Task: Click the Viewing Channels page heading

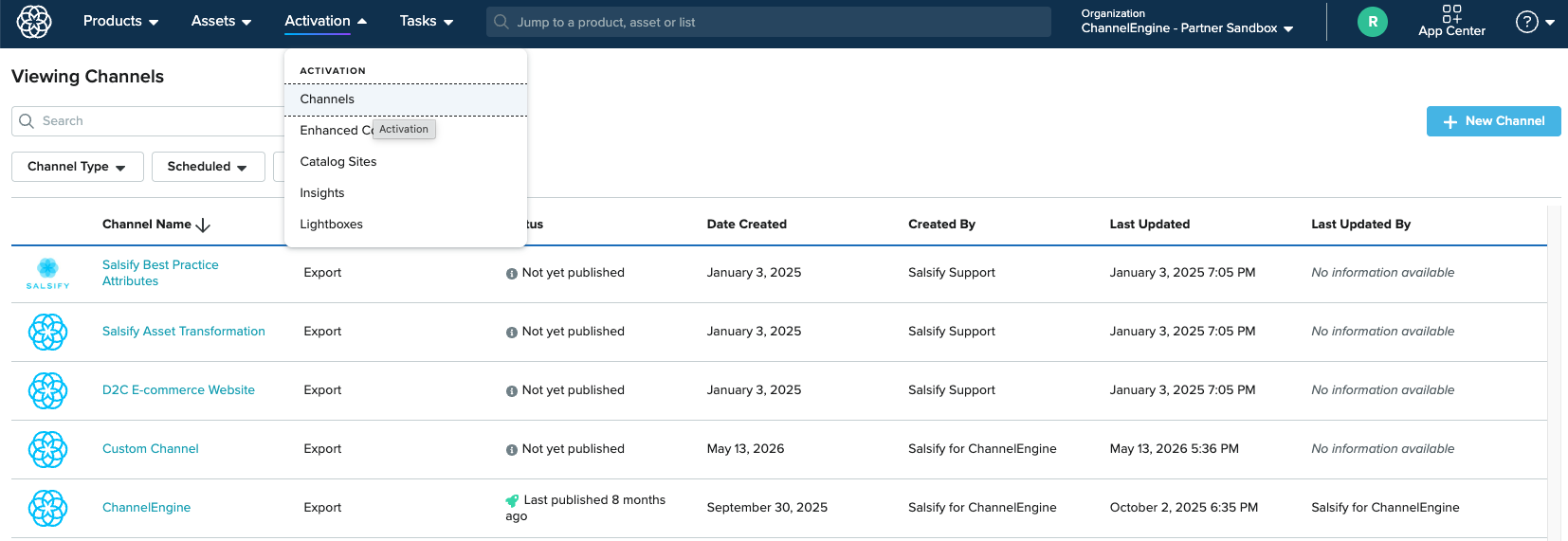Action: click(87, 77)
